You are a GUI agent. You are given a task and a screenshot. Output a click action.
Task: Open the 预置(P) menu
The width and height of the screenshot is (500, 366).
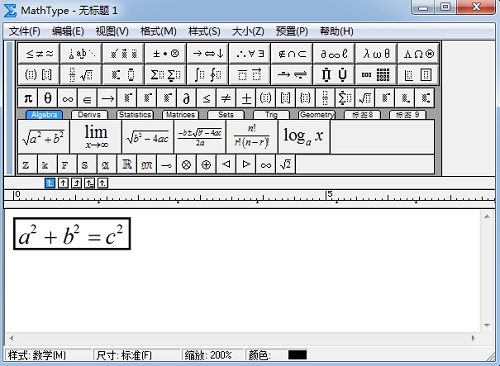[292, 31]
